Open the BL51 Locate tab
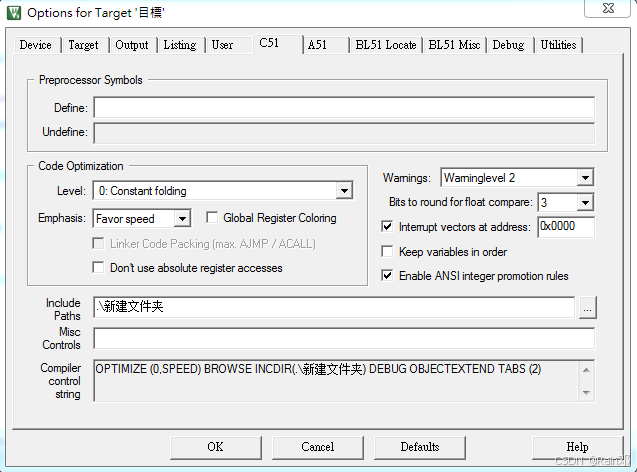 386,45
